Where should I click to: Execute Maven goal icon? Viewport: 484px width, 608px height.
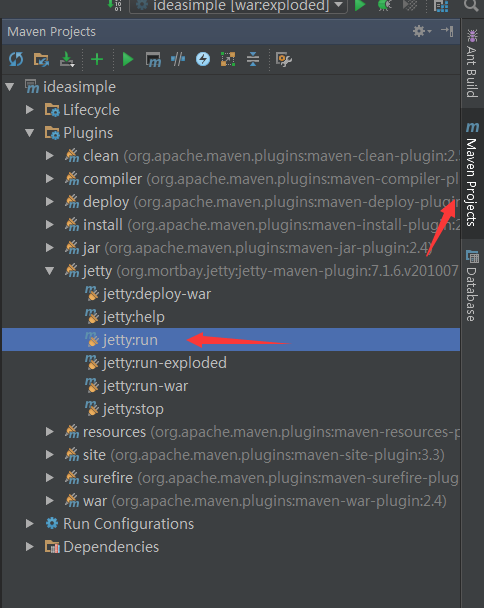[153, 60]
